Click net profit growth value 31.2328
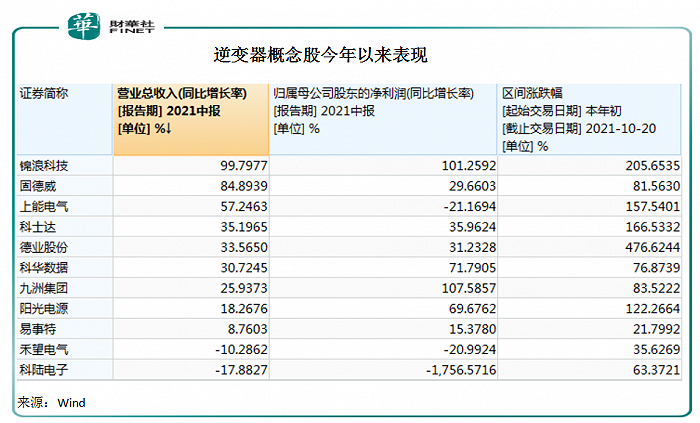This screenshot has width=700, height=423. pyautogui.click(x=472, y=247)
